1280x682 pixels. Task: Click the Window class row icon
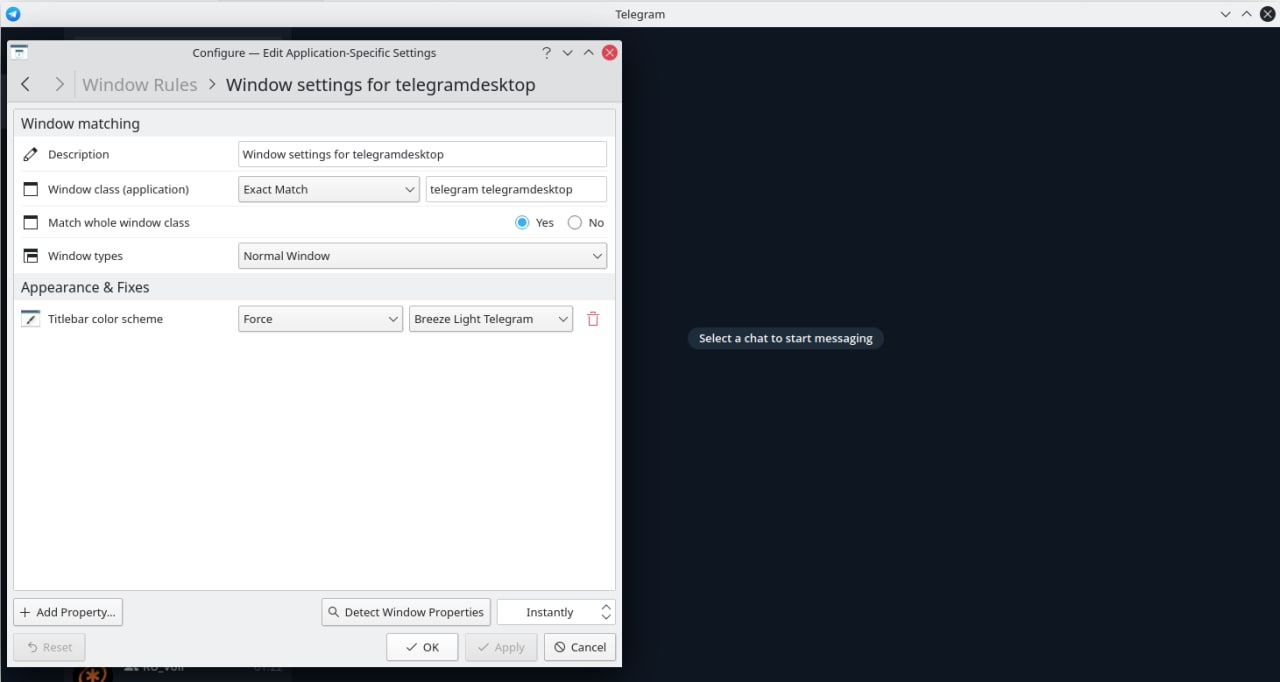[x=30, y=189]
